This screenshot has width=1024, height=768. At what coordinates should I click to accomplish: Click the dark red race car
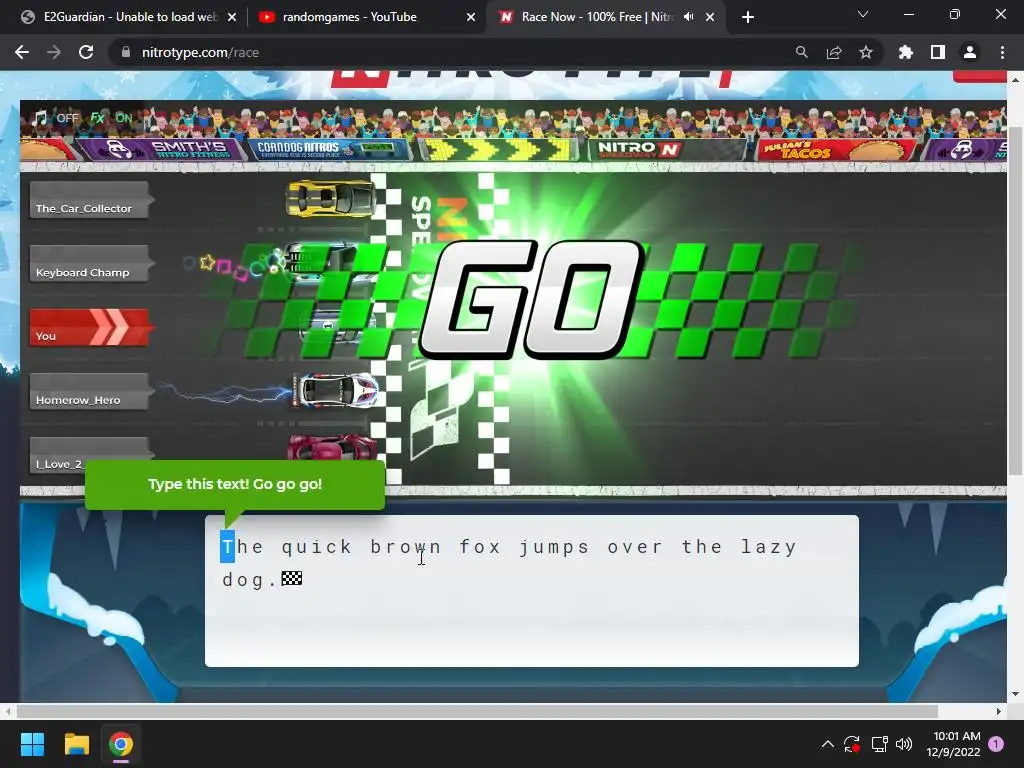point(332,447)
